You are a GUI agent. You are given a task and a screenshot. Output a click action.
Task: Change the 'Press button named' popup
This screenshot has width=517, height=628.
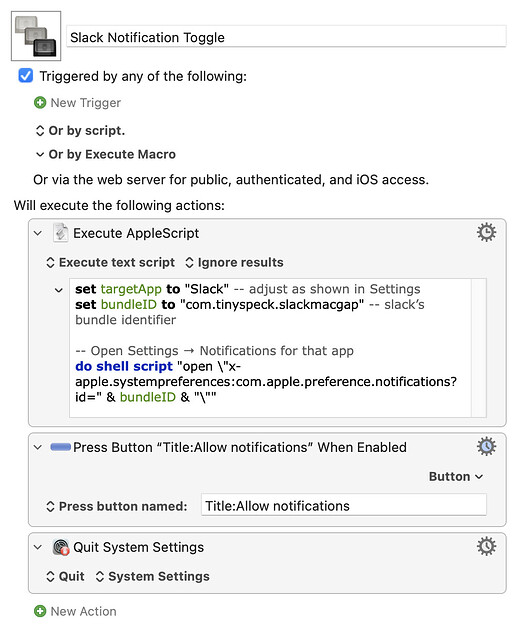tap(117, 506)
